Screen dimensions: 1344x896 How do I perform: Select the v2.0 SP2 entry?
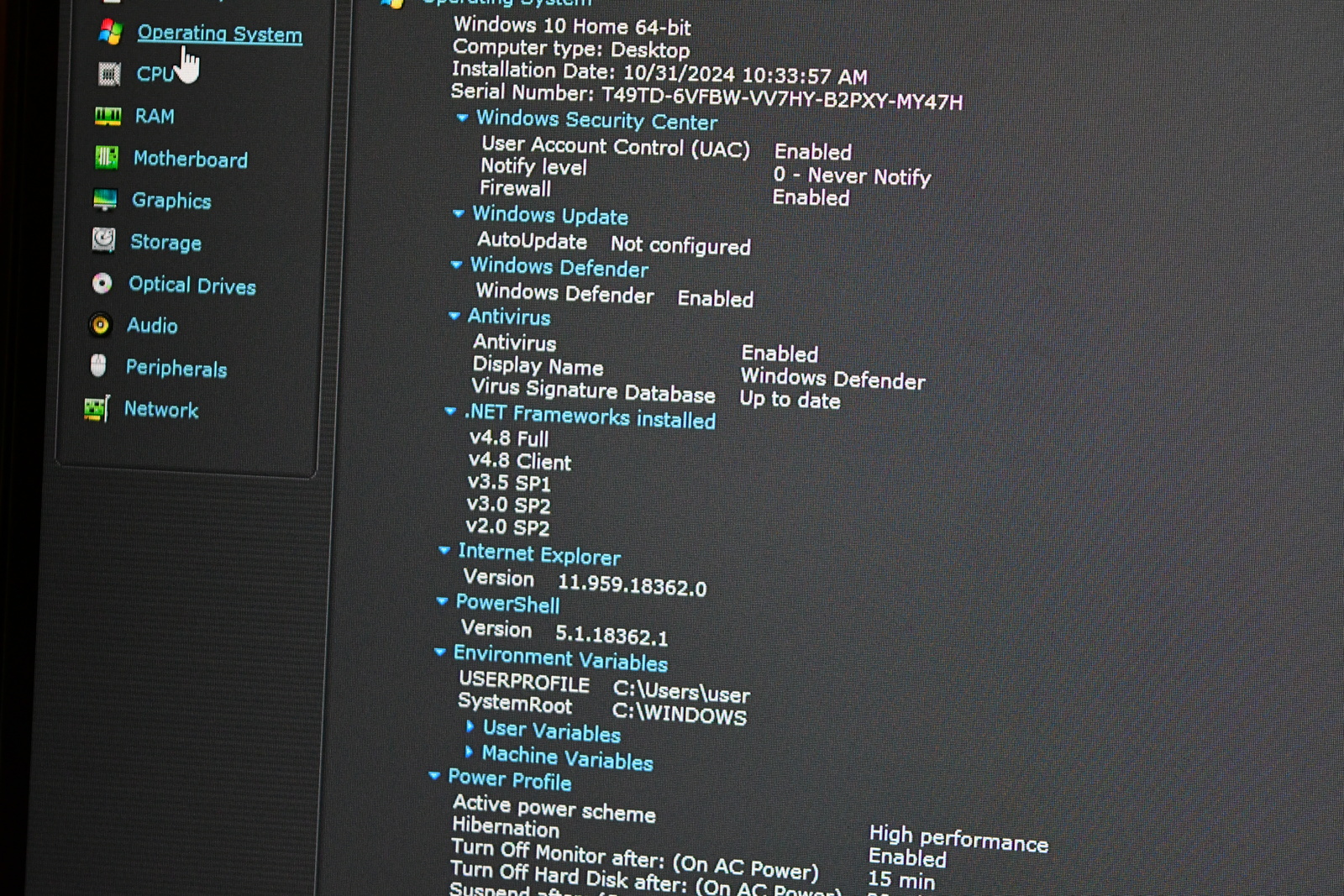pyautogui.click(x=507, y=527)
